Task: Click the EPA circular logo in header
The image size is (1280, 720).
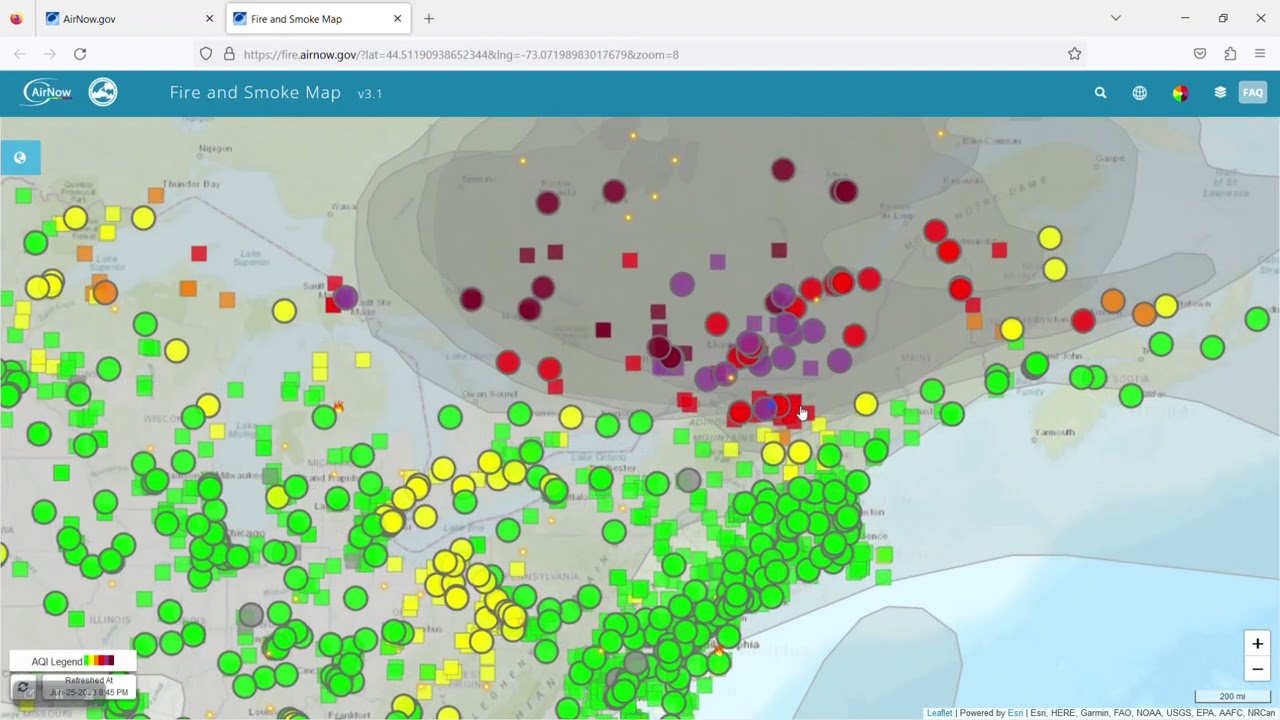Action: [x=103, y=92]
